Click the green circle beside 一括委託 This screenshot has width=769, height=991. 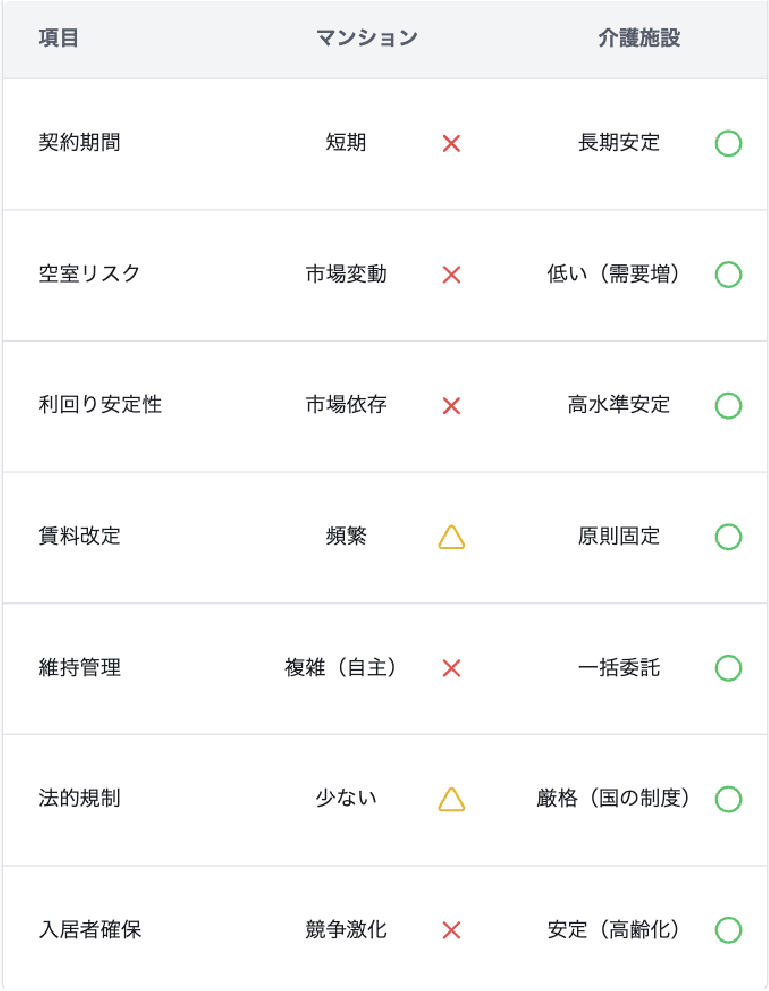pyautogui.click(x=728, y=668)
